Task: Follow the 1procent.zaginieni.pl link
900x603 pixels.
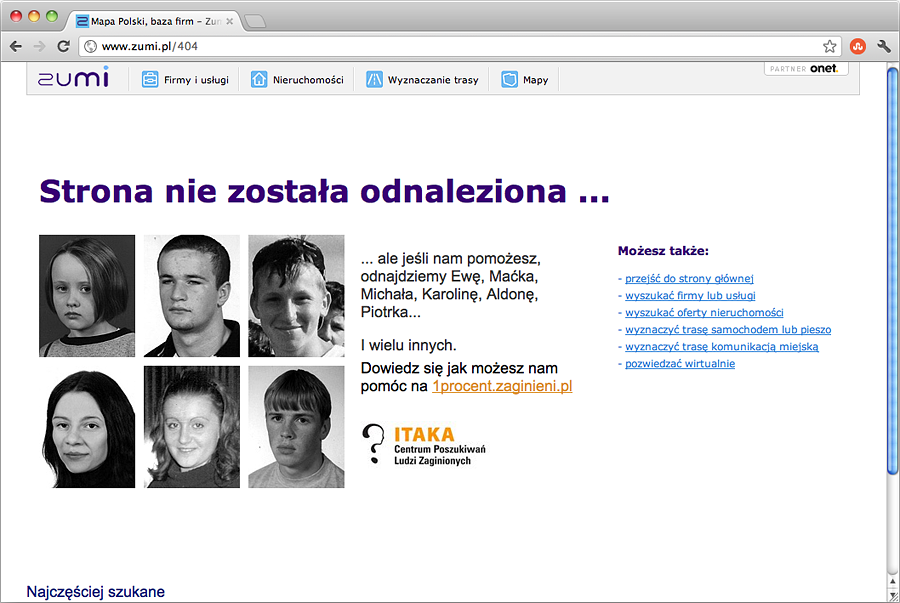Action: [x=502, y=386]
